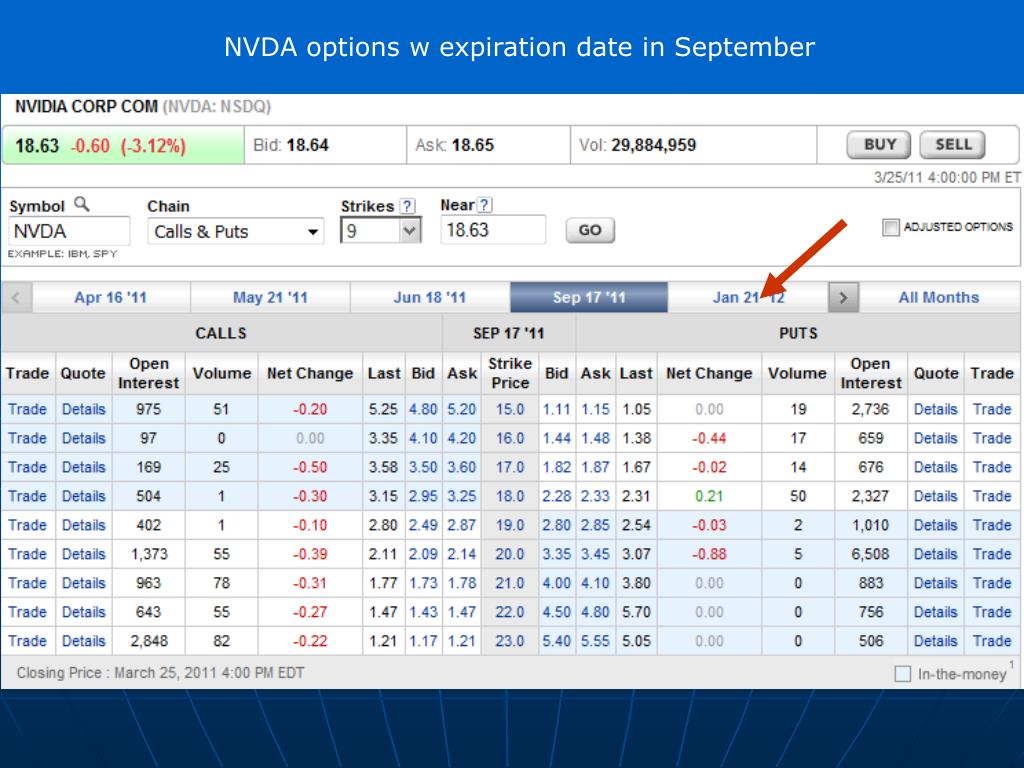Click calls Trade link for strike 23.0
Image resolution: width=1024 pixels, height=768 pixels.
[x=27, y=641]
